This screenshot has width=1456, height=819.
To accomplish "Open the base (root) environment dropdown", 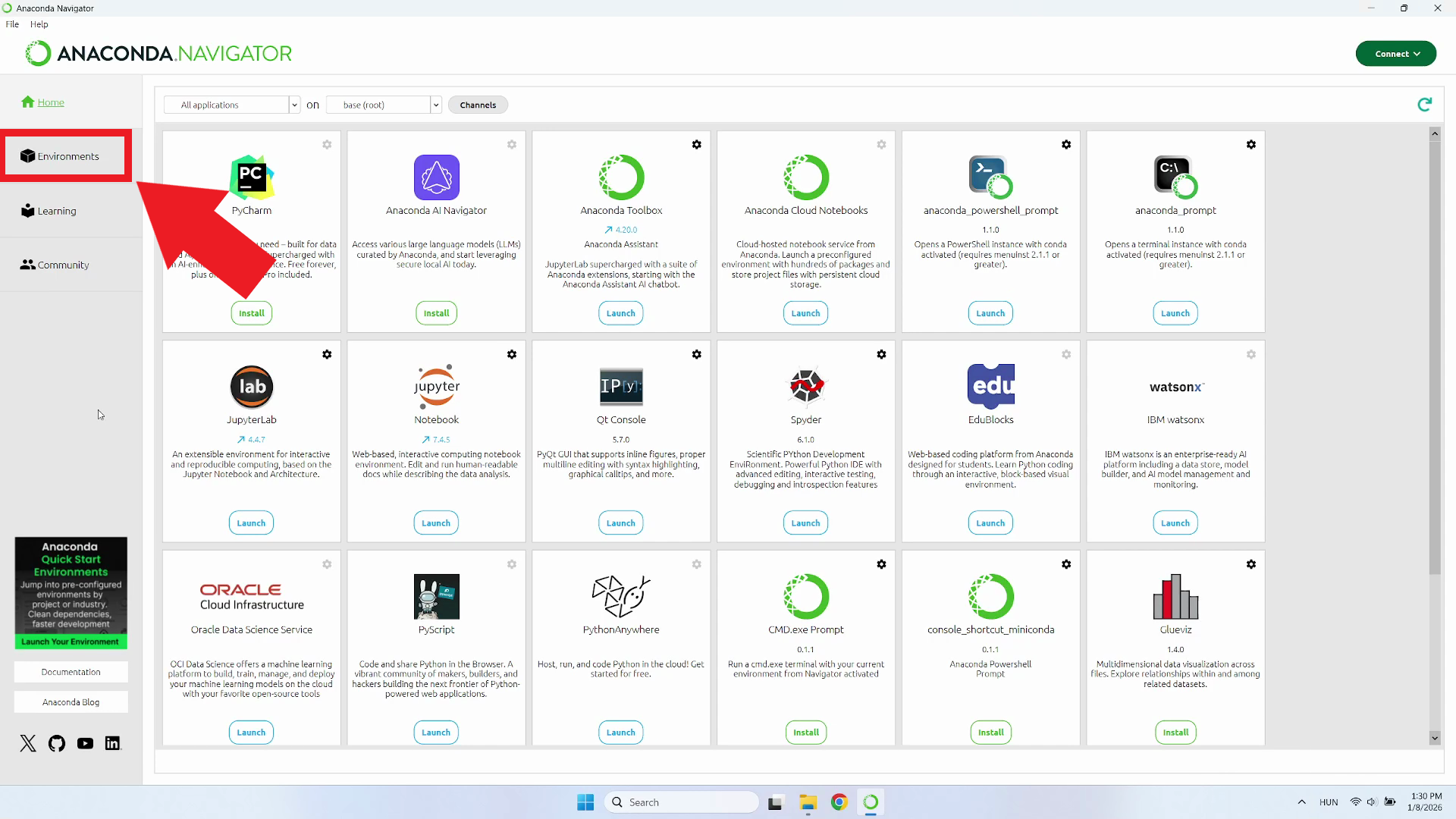I will (383, 105).
